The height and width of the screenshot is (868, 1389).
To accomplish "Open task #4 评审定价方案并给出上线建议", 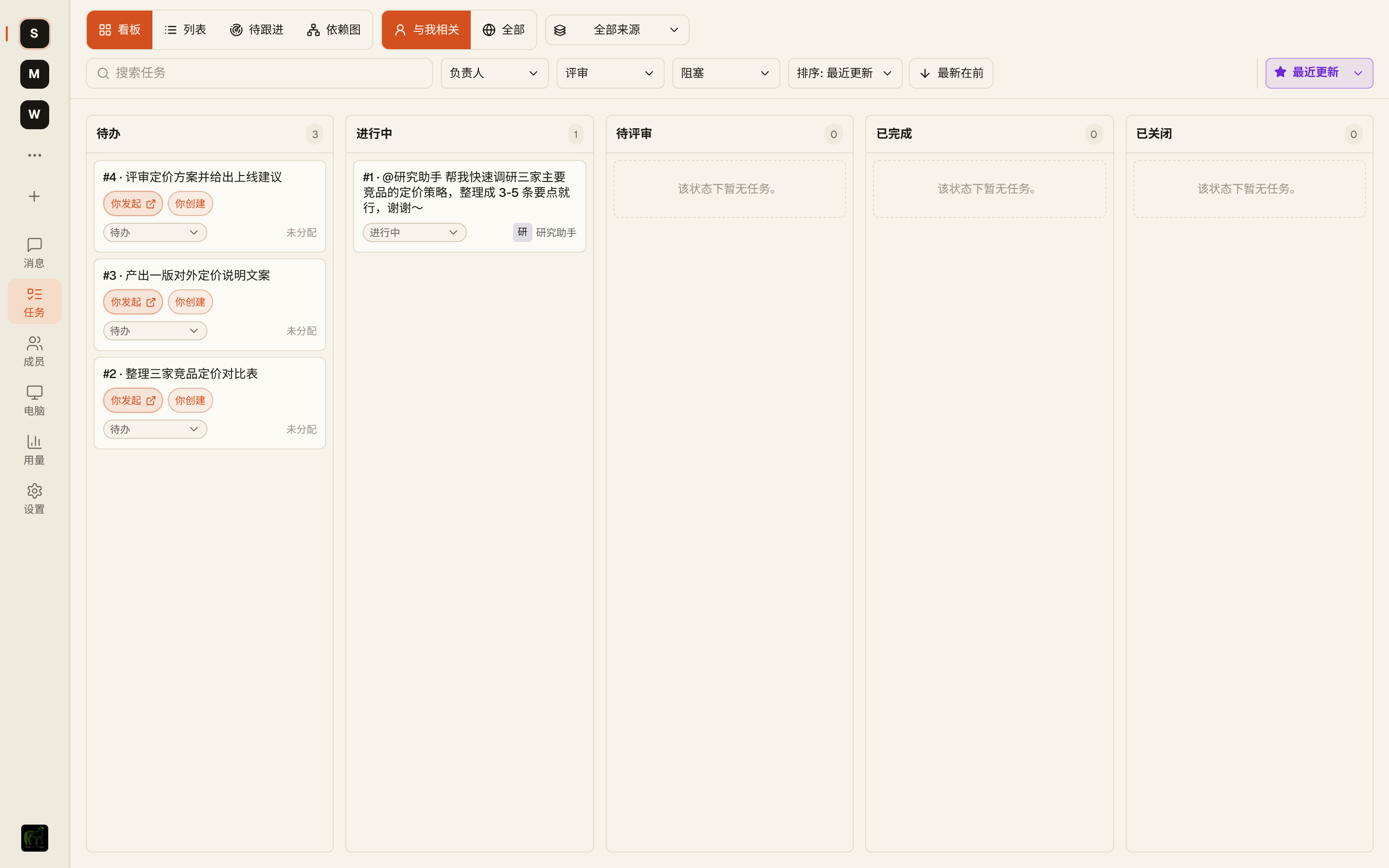I will (x=192, y=177).
